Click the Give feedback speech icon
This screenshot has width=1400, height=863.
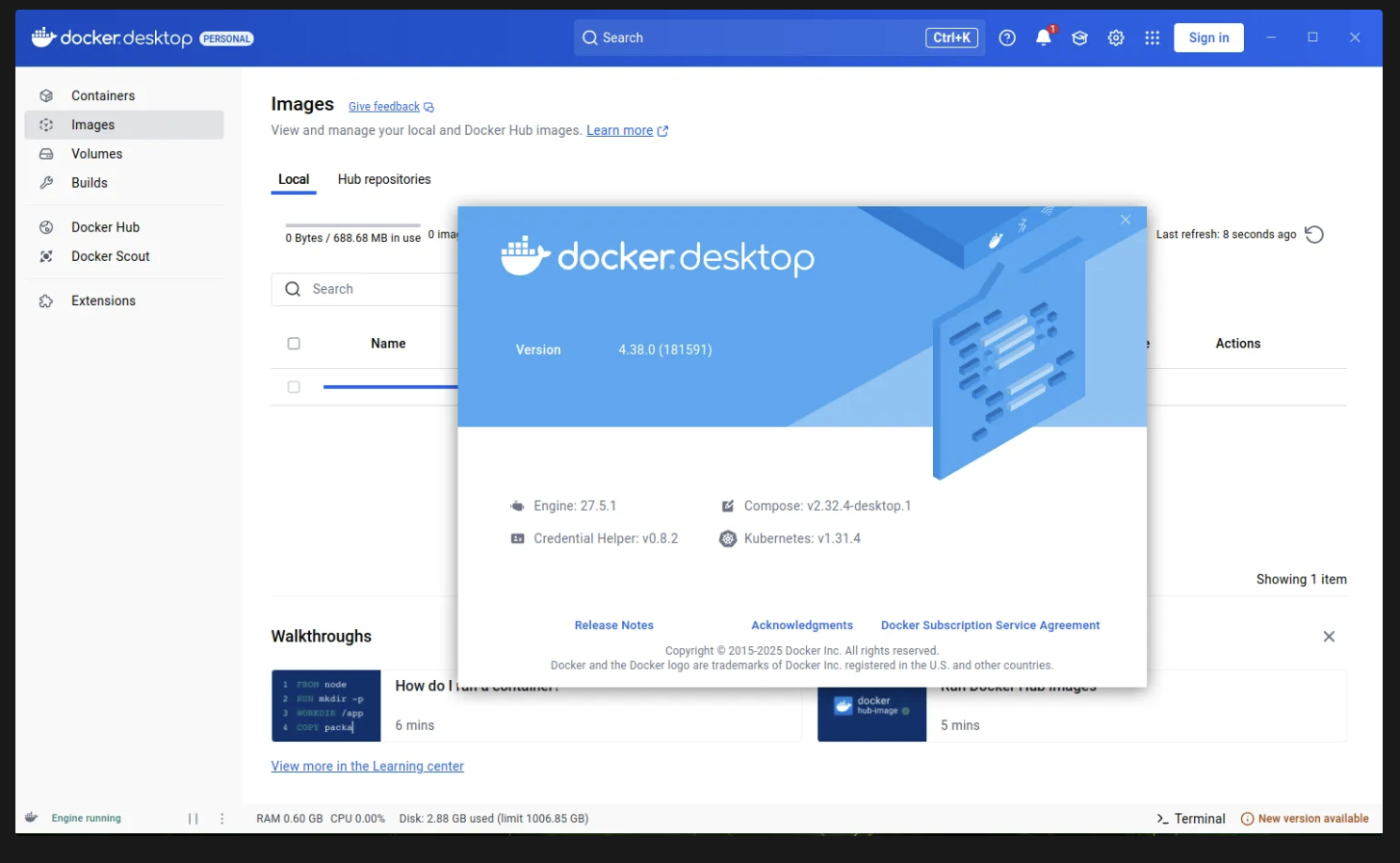tap(429, 107)
